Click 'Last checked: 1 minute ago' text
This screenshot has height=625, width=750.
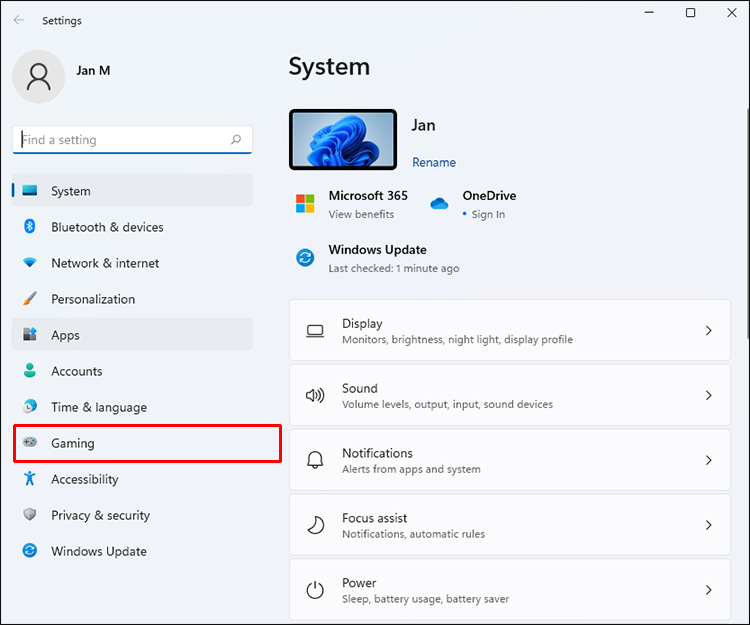[x=394, y=268]
